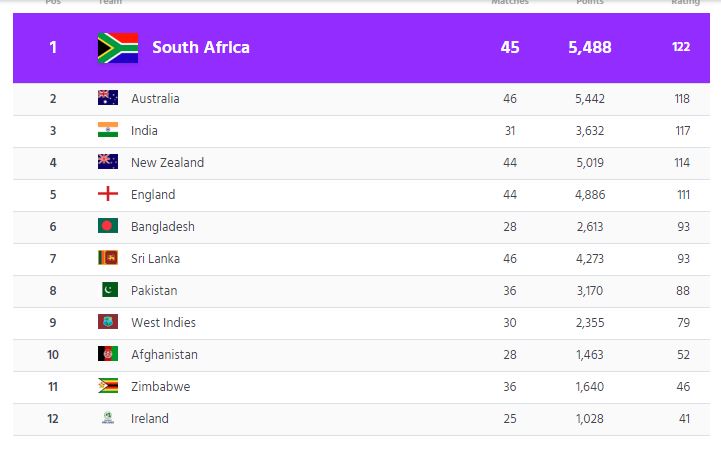
Task: Click the Zimbabwe flag icon
Action: pyautogui.click(x=108, y=386)
